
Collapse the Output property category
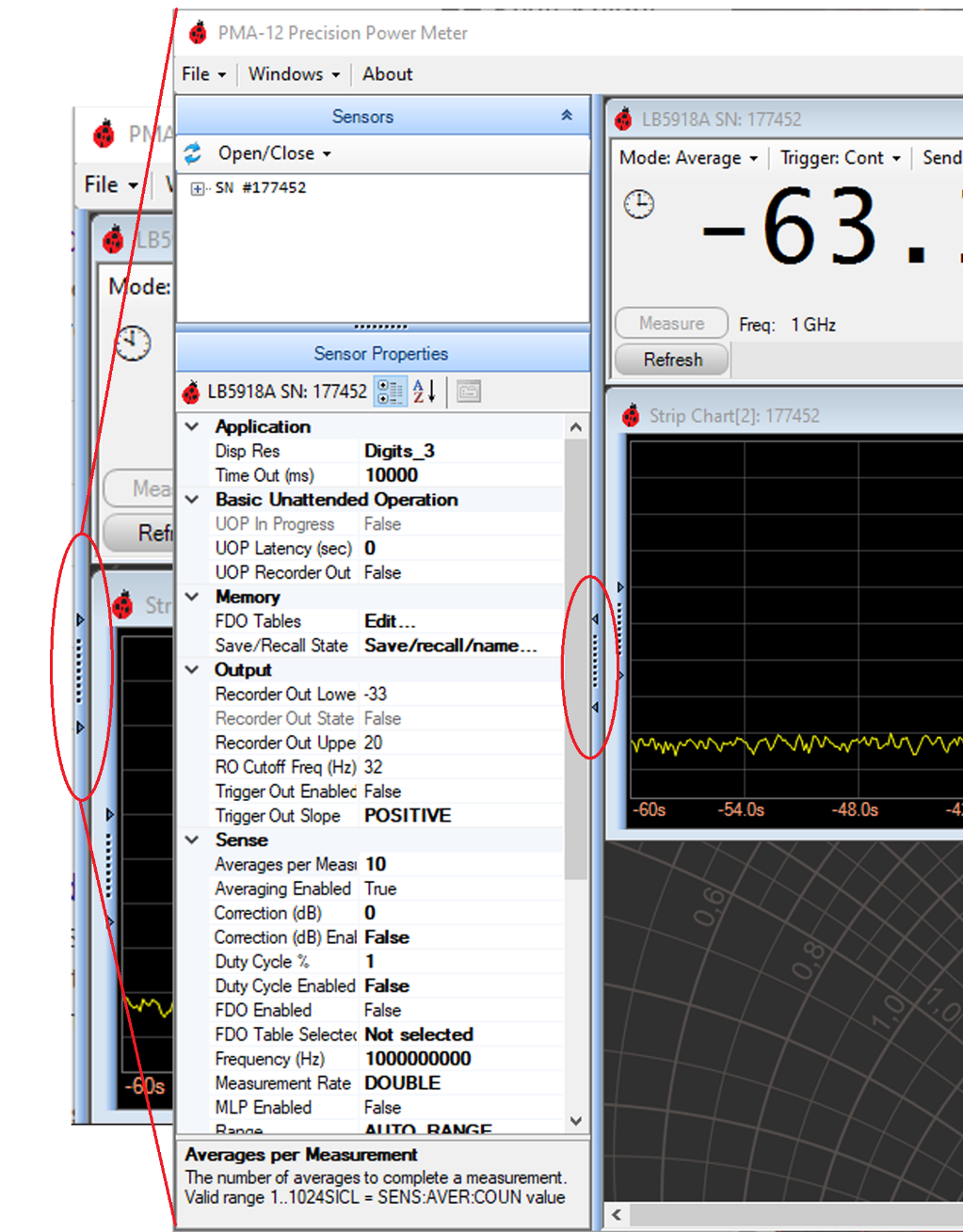[192, 670]
